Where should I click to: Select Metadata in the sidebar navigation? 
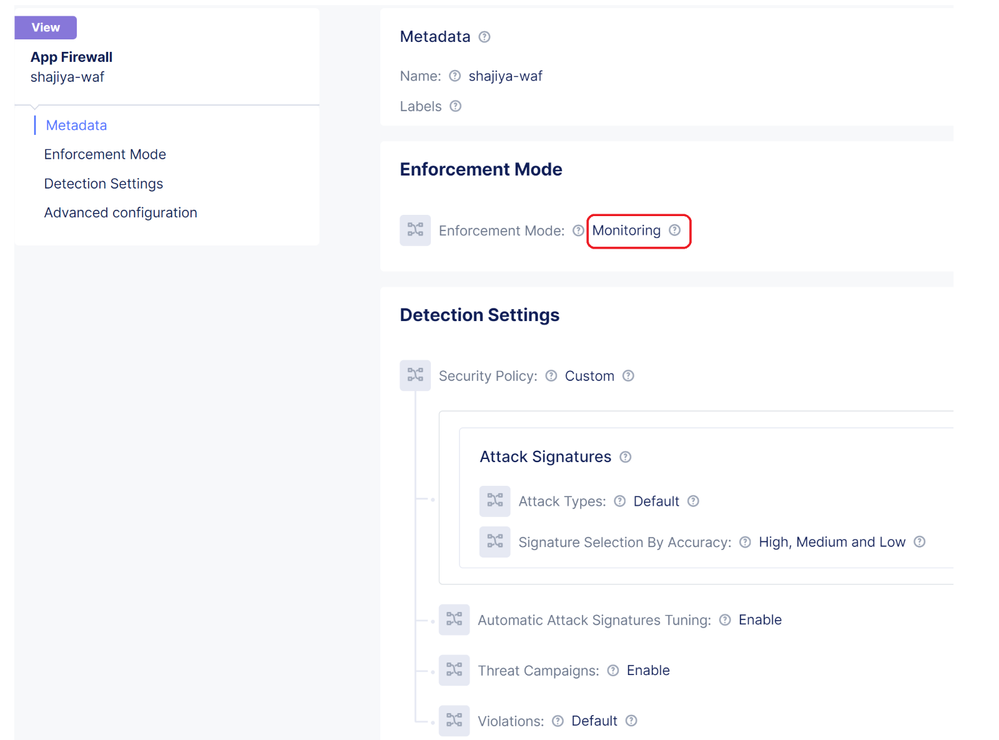click(76, 126)
